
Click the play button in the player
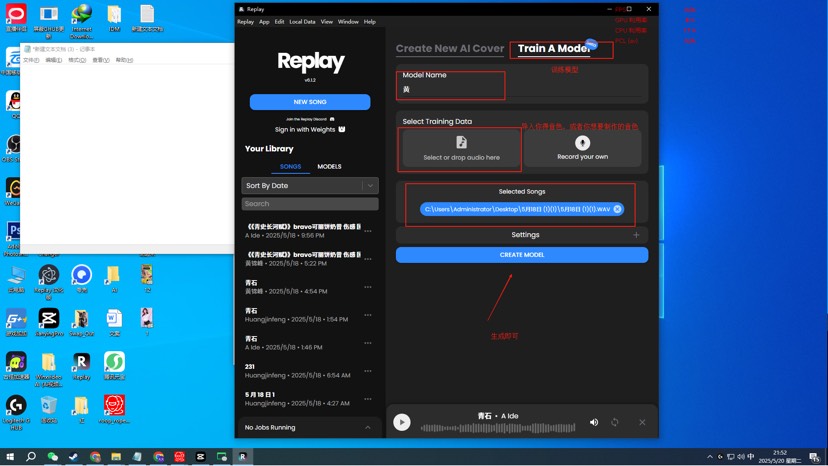click(402, 422)
